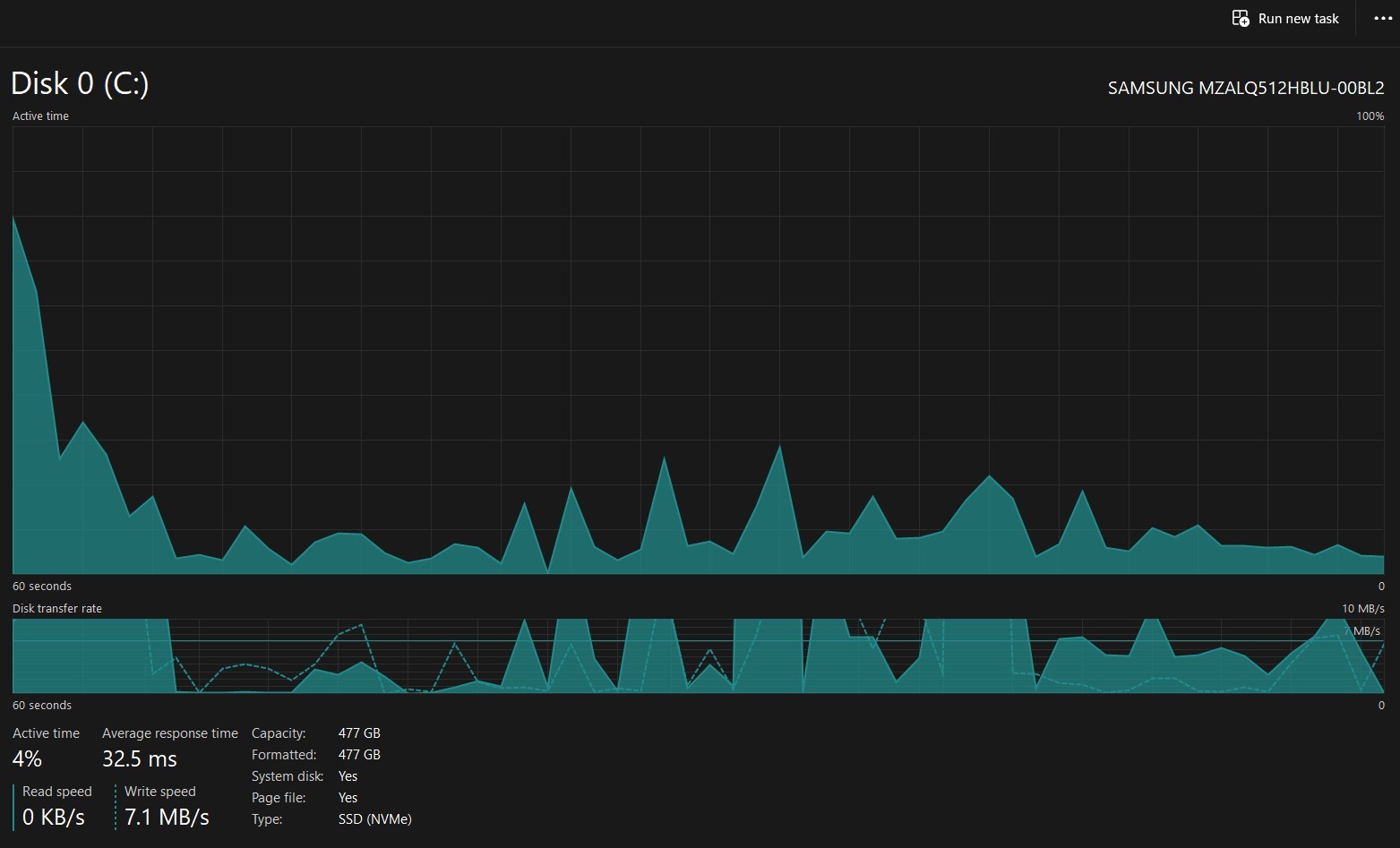This screenshot has width=1400, height=848.
Task: Click 60 seconds label under Active time graph
Action: coord(42,587)
